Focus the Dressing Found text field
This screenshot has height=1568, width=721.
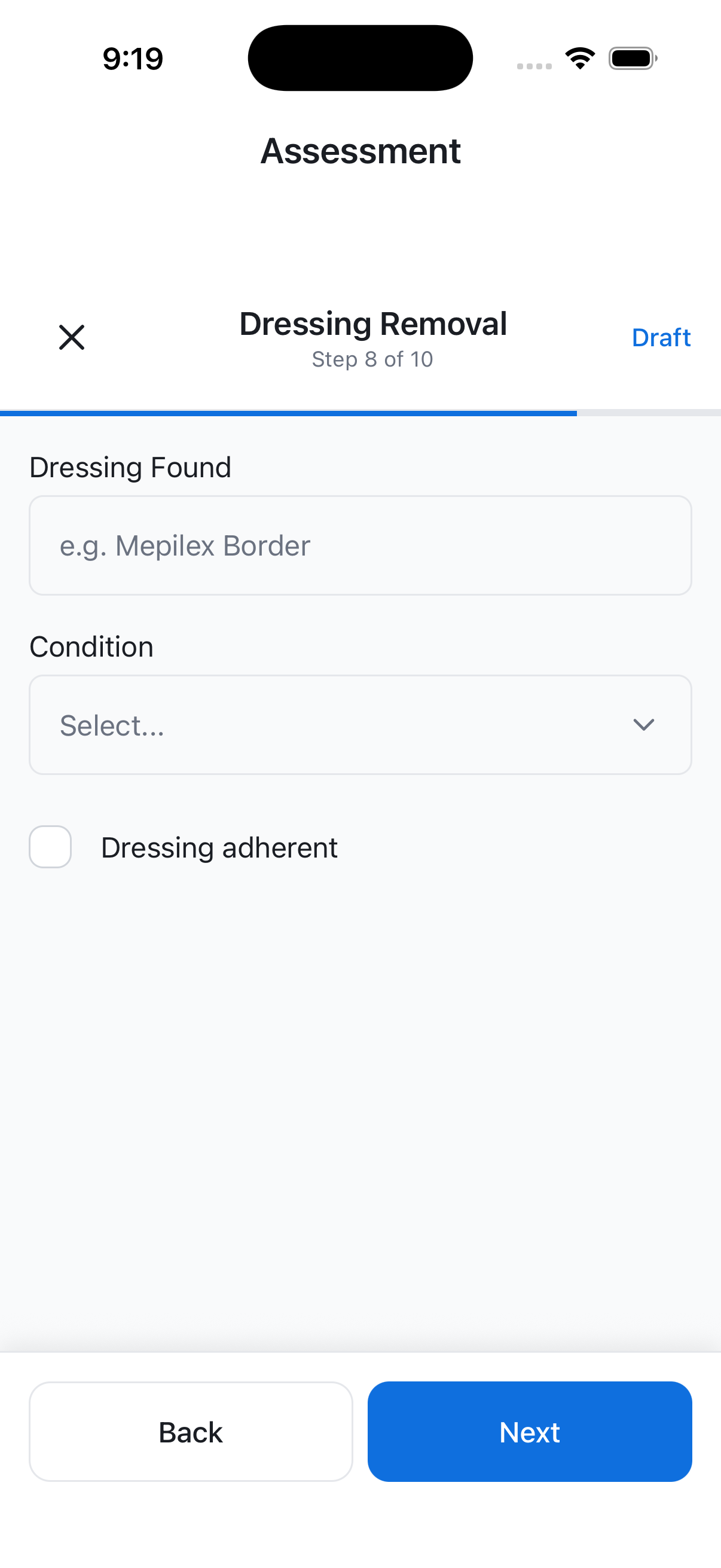click(x=360, y=545)
